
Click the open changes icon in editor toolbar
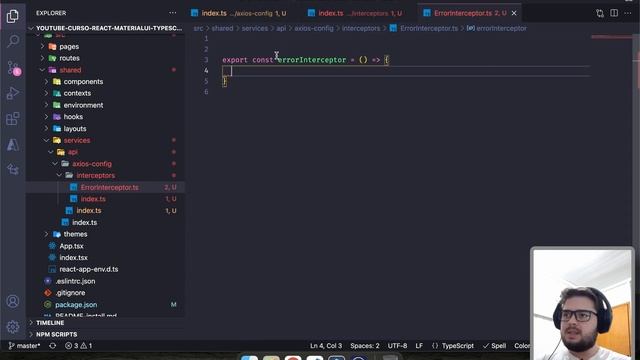pyautogui.click(x=600, y=13)
